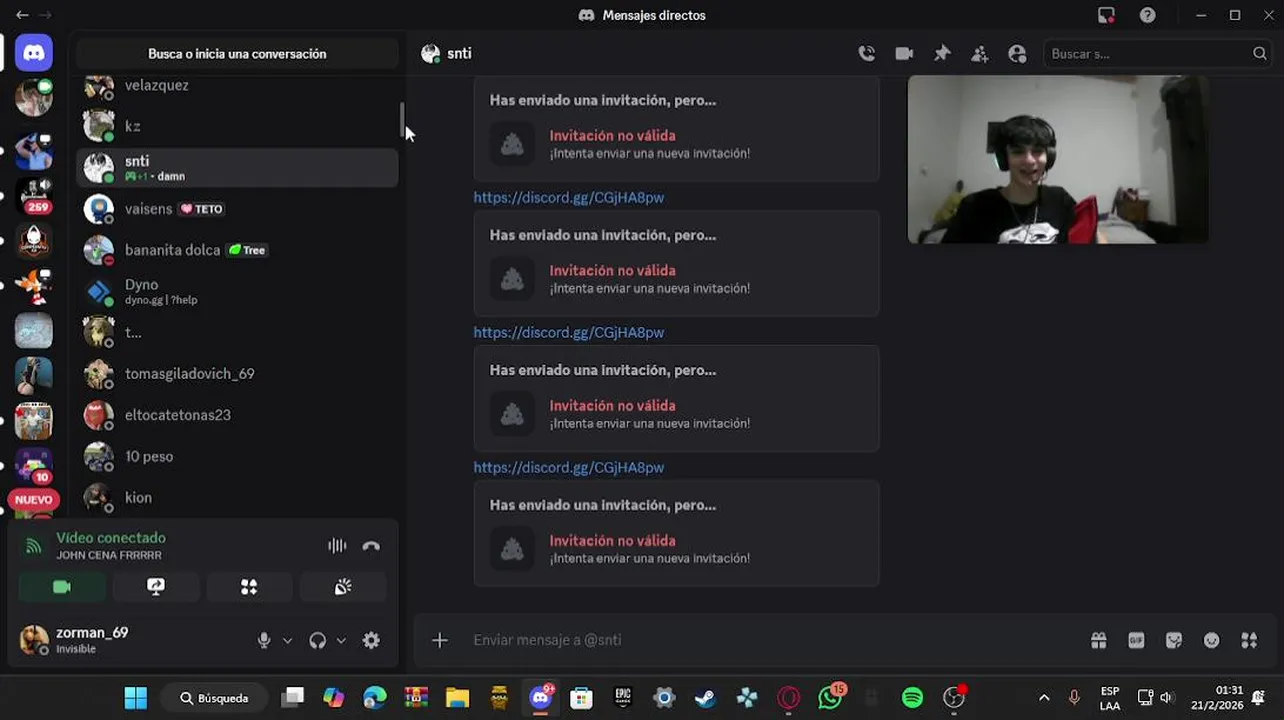Turn off the camera in voice panel
This screenshot has width=1284, height=720.
tap(61, 587)
